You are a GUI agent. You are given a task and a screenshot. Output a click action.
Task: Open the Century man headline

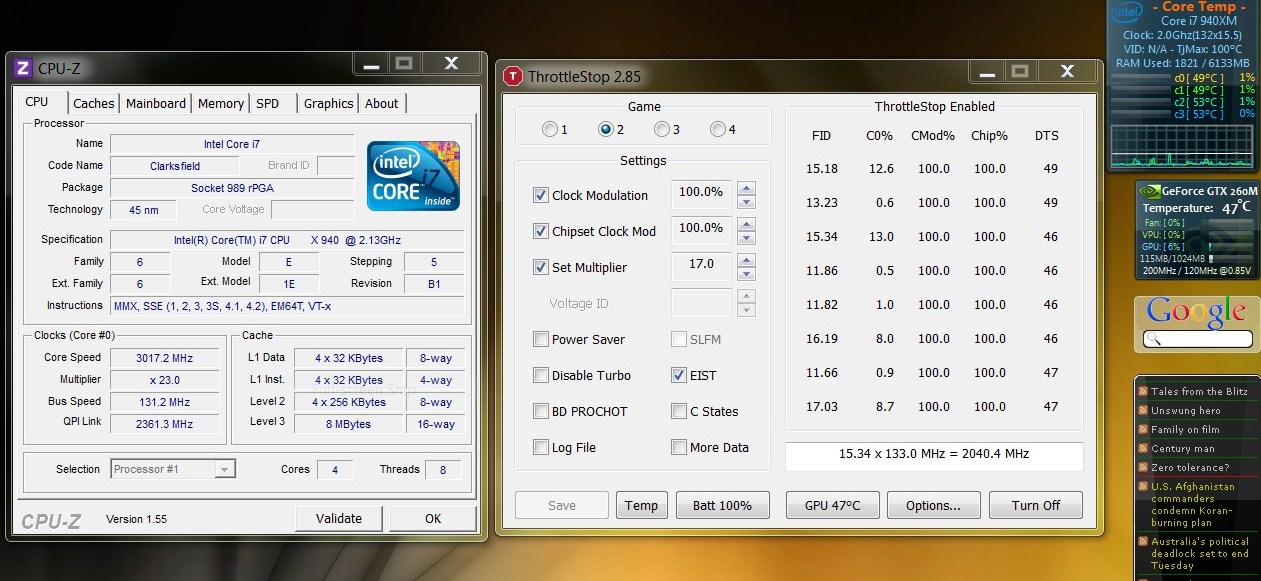tap(1183, 448)
